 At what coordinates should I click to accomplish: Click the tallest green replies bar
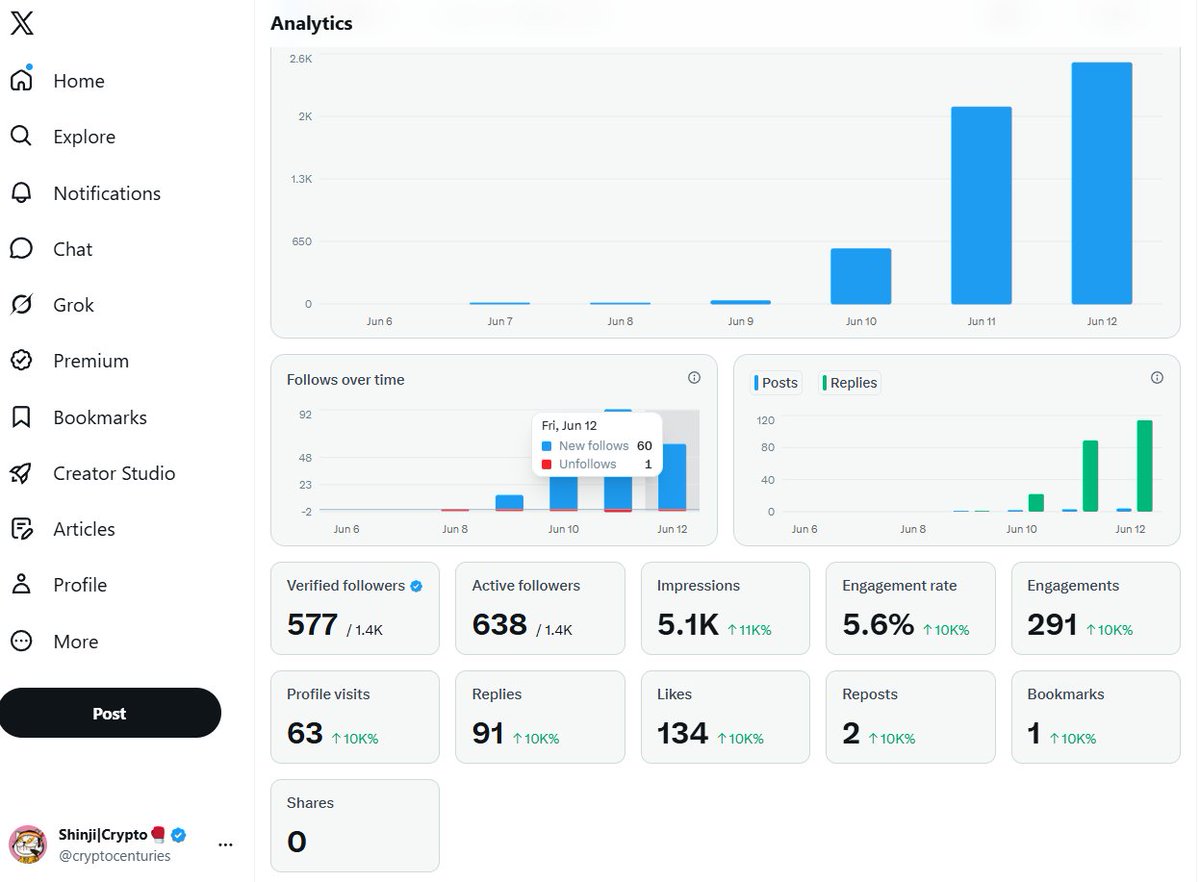(x=1145, y=466)
